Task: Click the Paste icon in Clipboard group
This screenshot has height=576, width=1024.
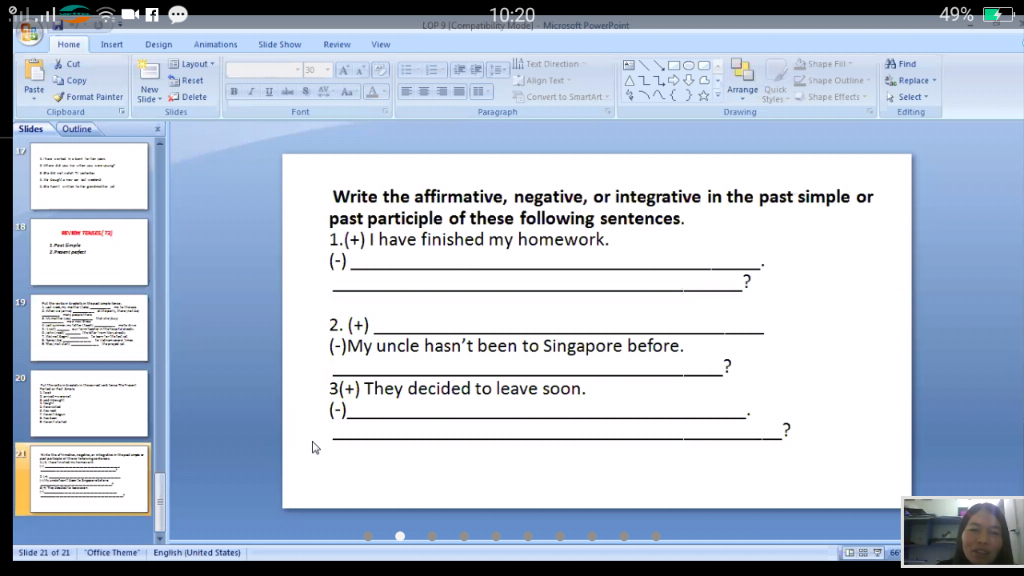Action: coord(34,71)
